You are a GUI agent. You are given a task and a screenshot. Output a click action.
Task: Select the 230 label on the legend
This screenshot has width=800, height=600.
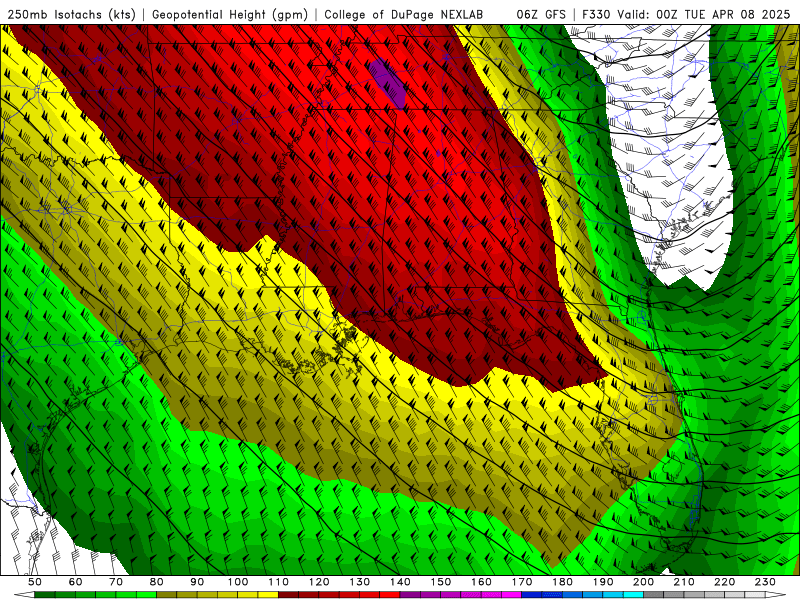[765, 582]
